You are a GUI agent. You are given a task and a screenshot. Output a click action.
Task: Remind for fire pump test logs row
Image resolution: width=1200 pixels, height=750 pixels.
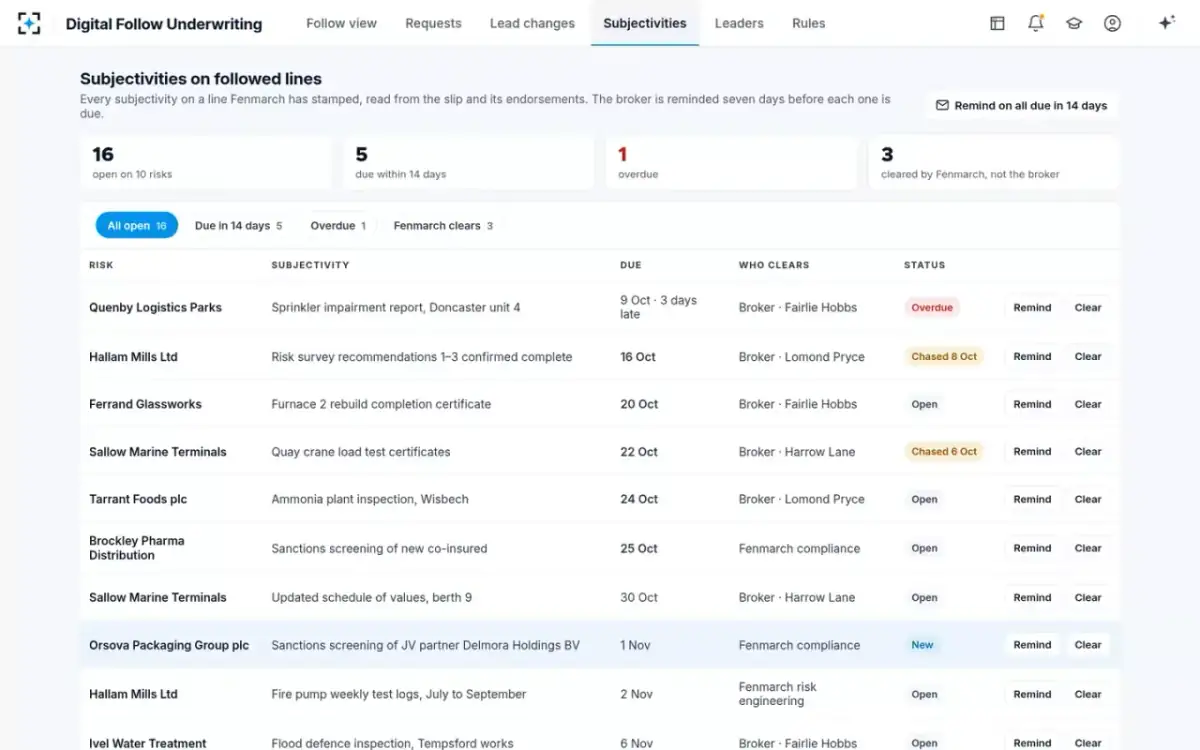coord(1032,695)
